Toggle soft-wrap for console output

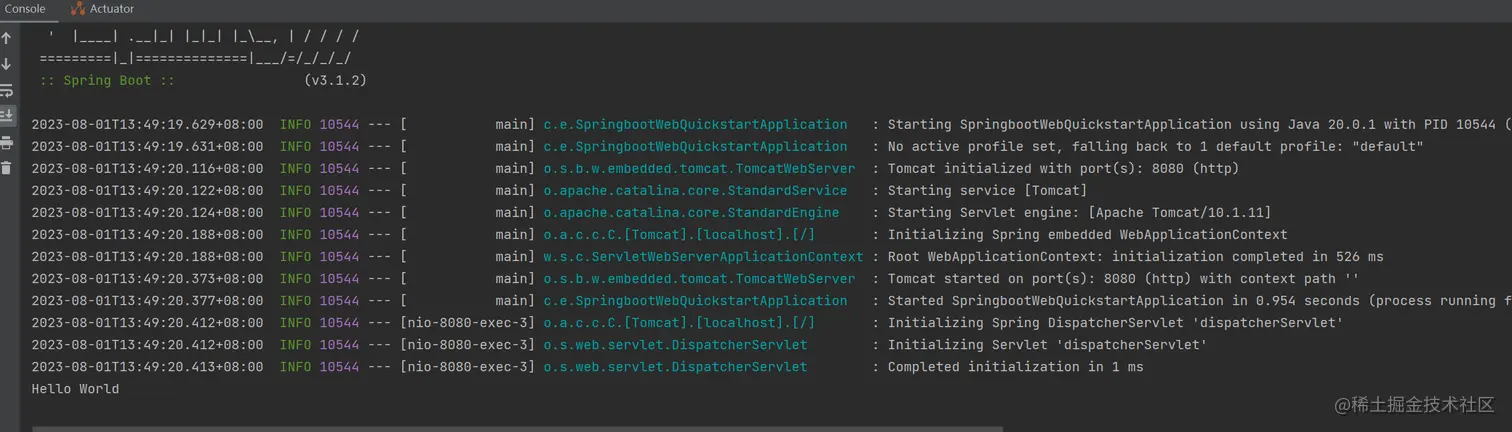[x=7, y=90]
